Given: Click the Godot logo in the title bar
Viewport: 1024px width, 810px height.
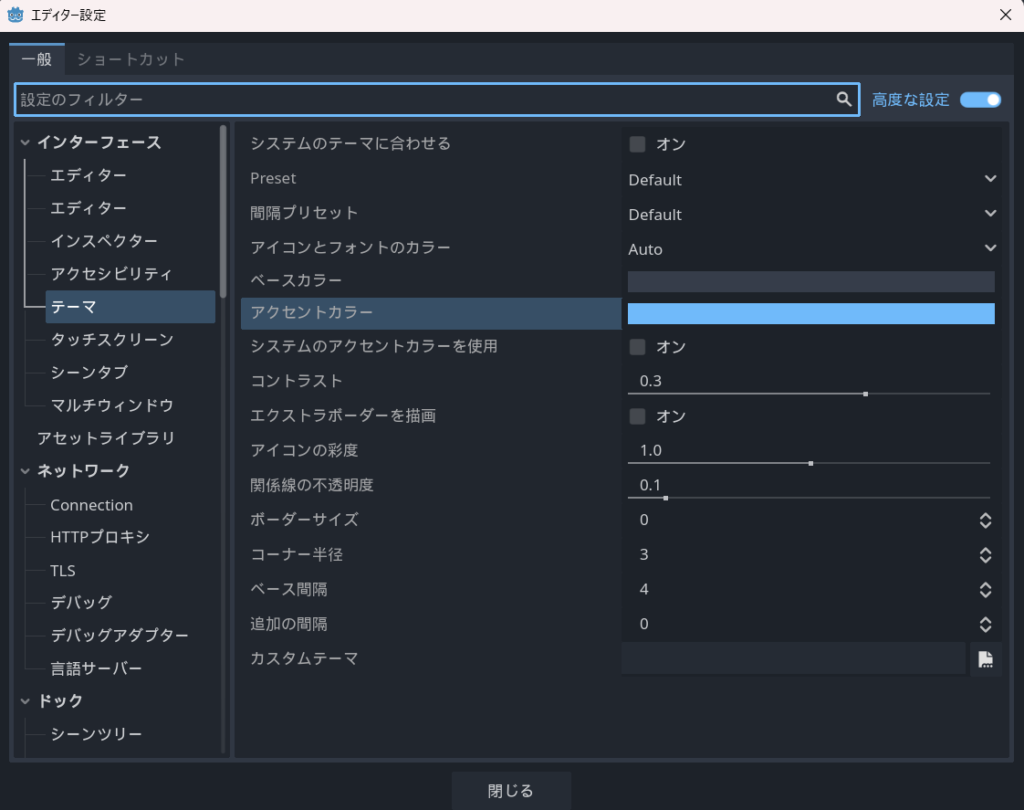Looking at the screenshot, I should (x=14, y=15).
